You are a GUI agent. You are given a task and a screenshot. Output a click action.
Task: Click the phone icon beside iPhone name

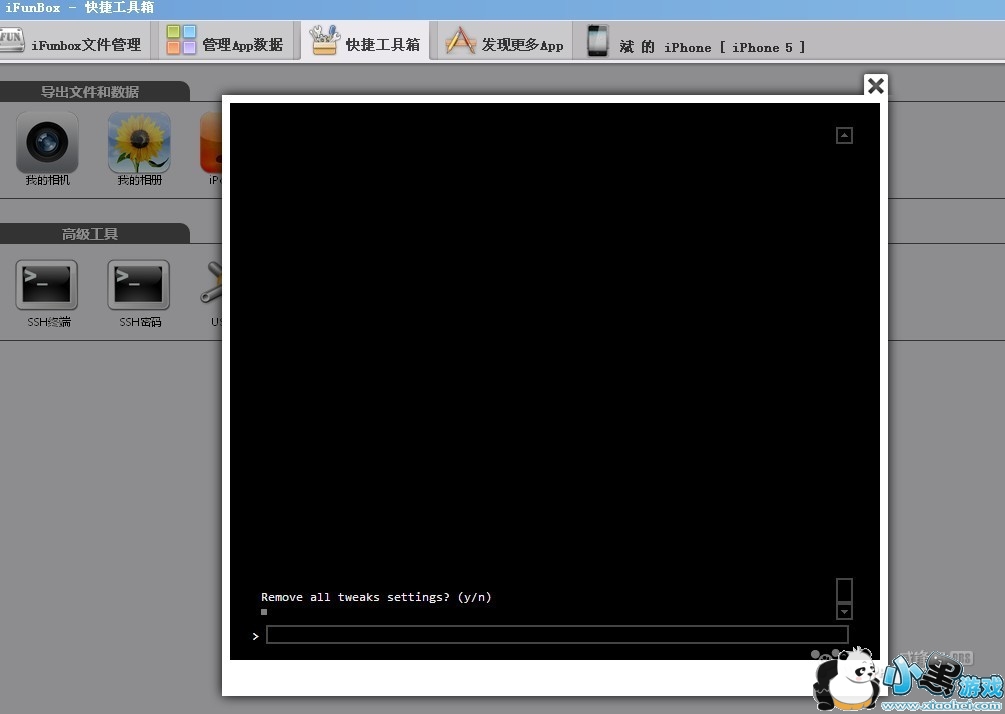pyautogui.click(x=597, y=40)
